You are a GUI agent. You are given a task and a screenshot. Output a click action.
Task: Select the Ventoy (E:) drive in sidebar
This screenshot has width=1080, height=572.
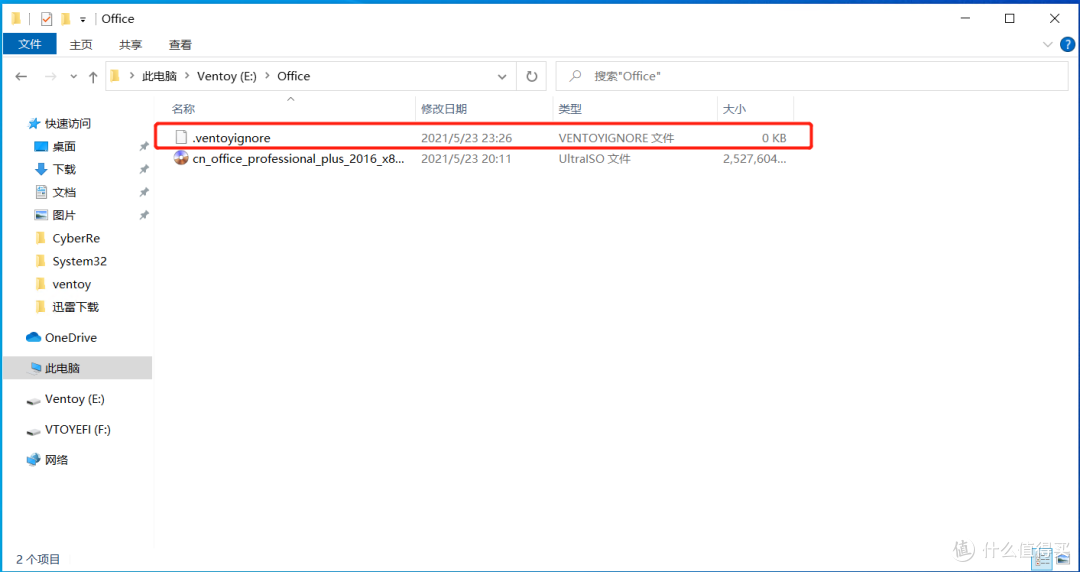point(74,399)
